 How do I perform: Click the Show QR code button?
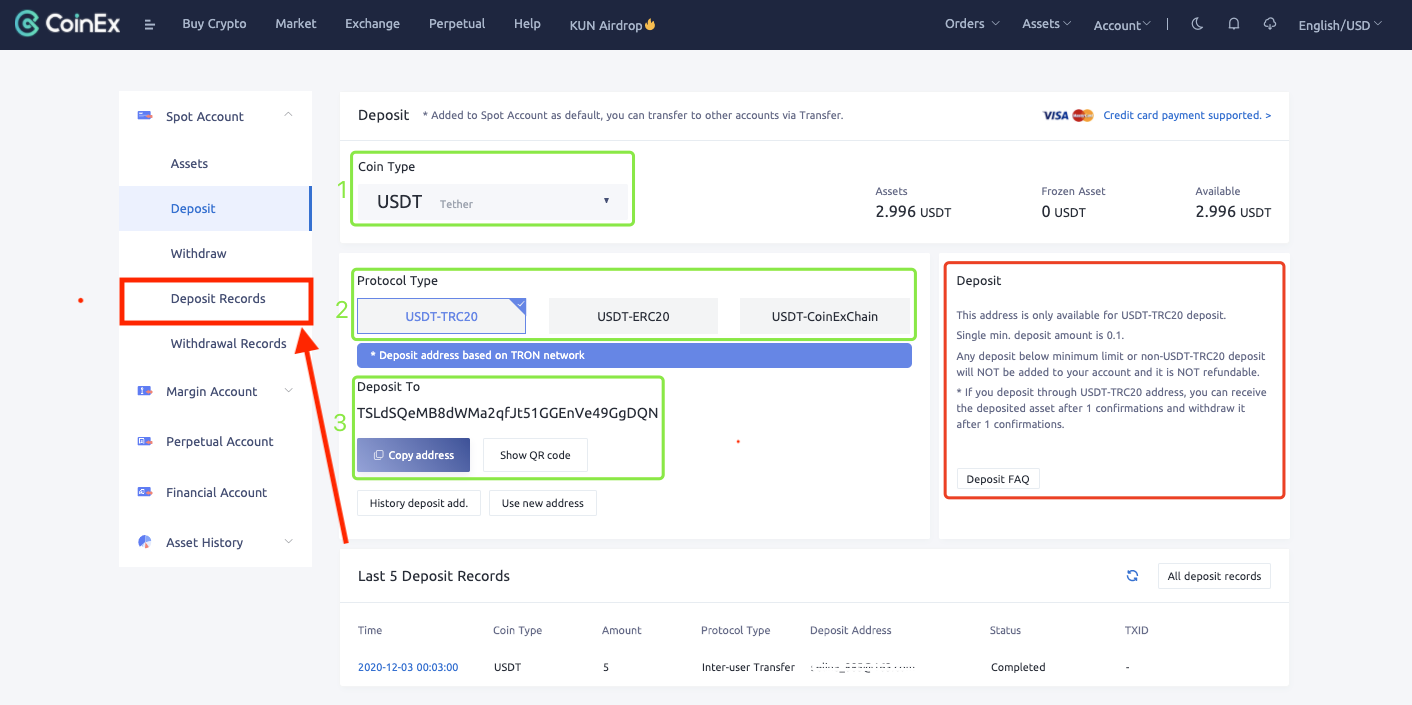535,455
